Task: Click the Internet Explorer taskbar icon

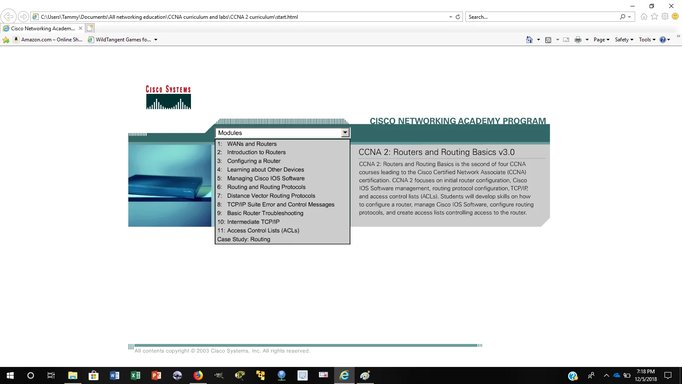Action: [x=344, y=375]
